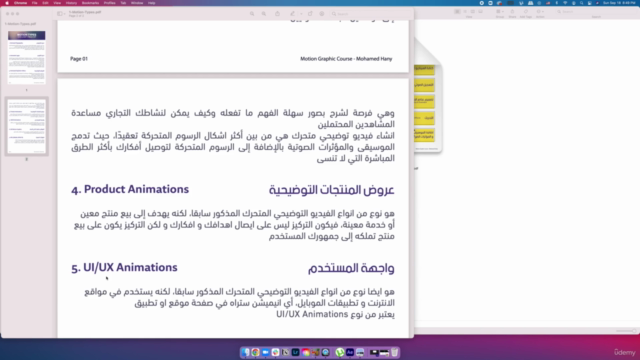
Task: Select the PDF file icon in Finder window
Action: (x=428, y=96)
